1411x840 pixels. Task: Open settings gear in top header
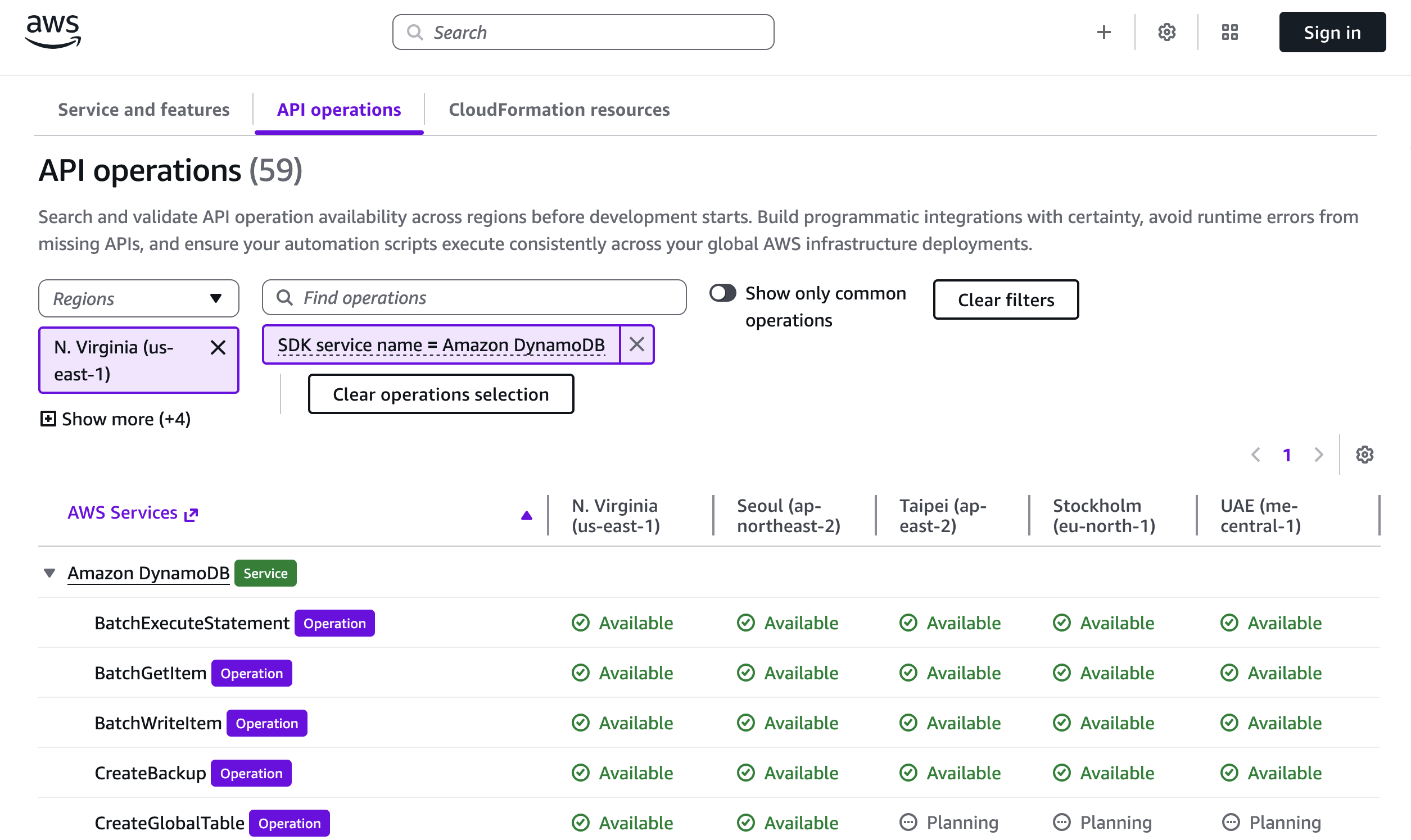[x=1166, y=32]
